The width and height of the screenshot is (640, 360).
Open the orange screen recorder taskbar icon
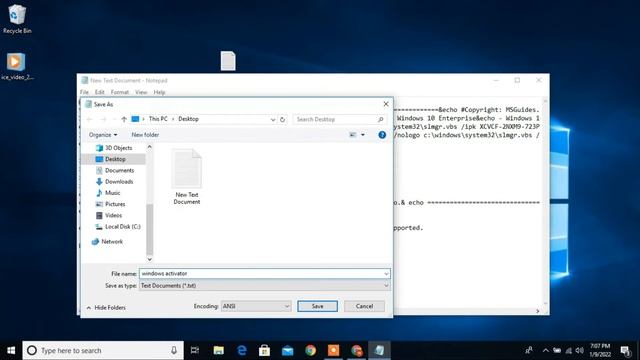coord(333,350)
